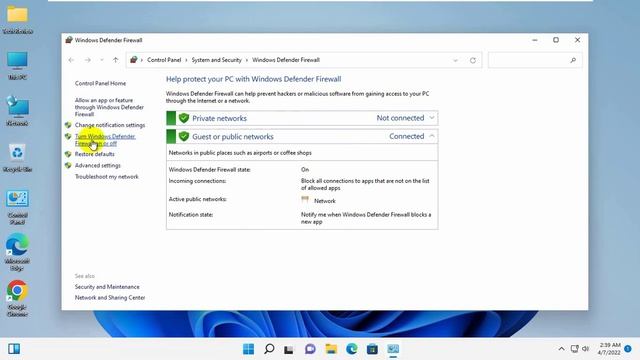Open Turn Windows Defender Firewall on or off
Screen dimensions: 640x360
coord(105,140)
